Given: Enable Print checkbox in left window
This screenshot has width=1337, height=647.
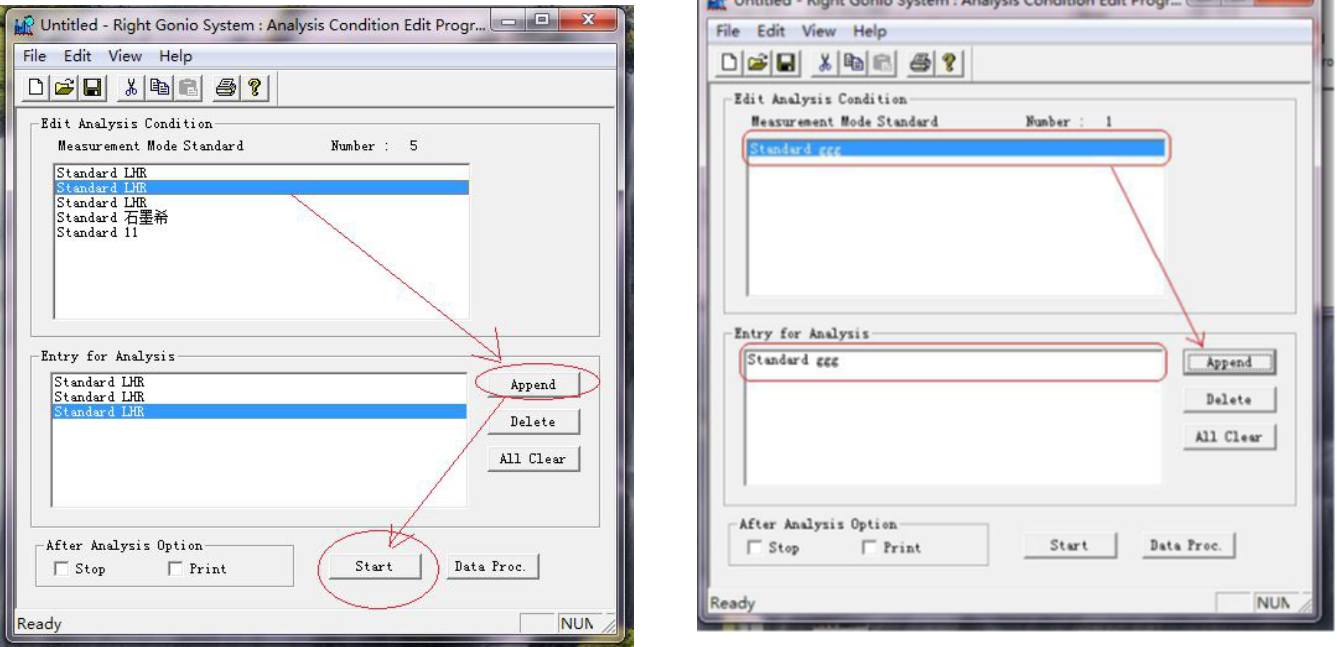Looking at the screenshot, I should coord(176,569).
